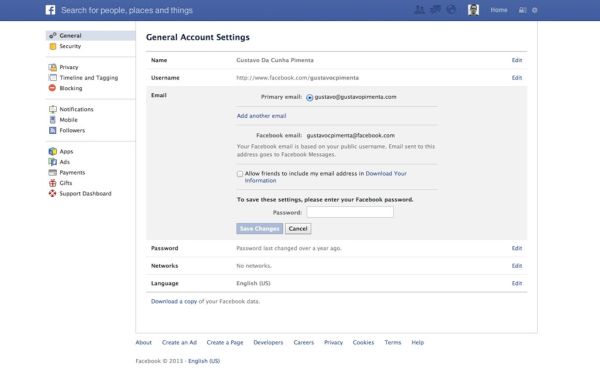600x383 pixels.
Task: Open Create a Page footer link
Action: 225,342
